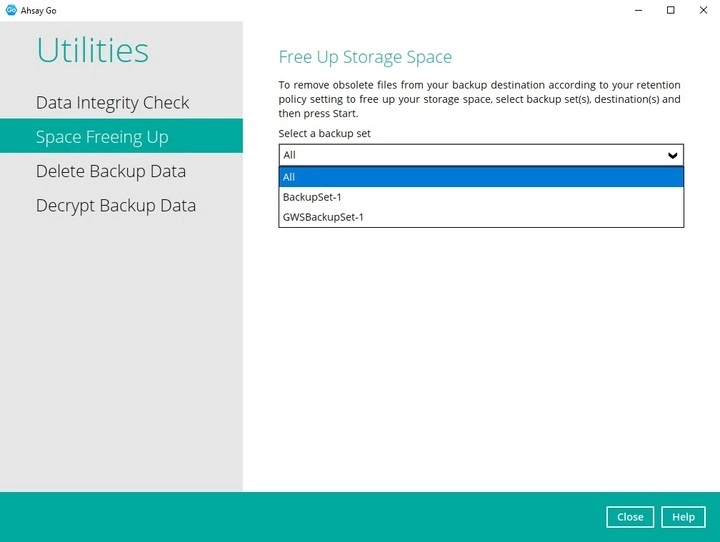This screenshot has height=542, width=720.
Task: Click the Utilities heading
Action: (x=93, y=50)
